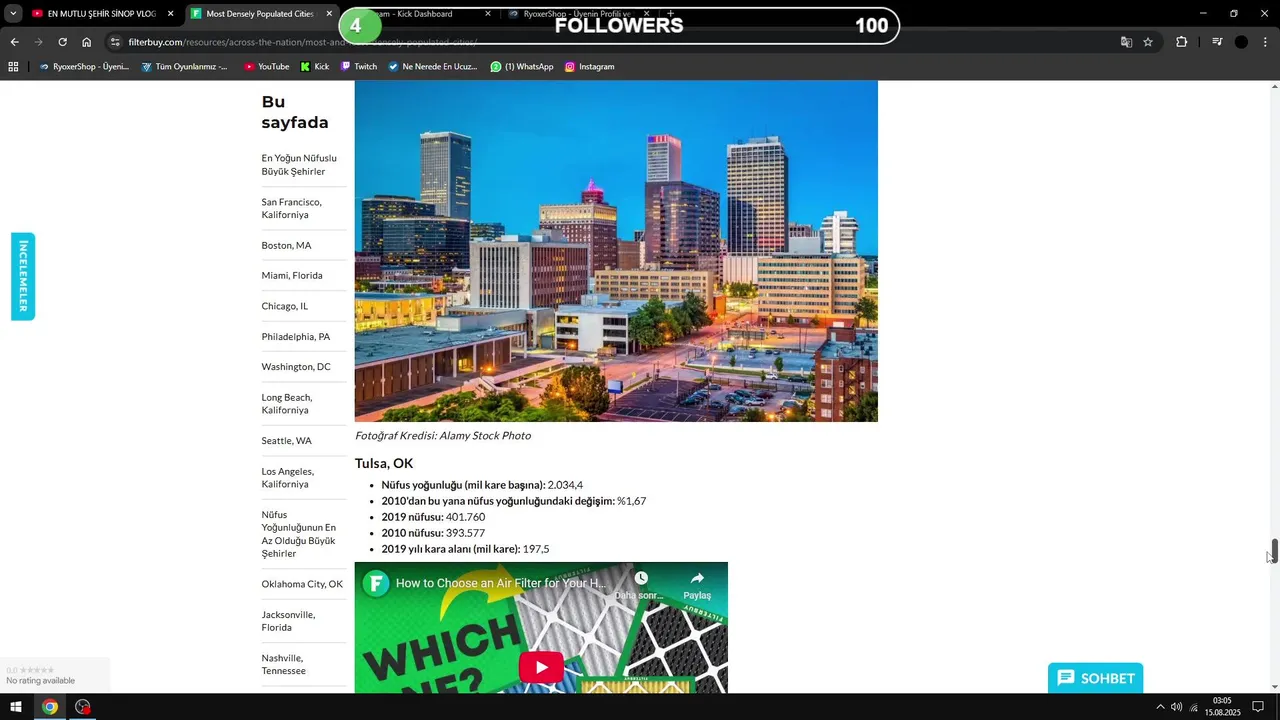Click the video title How to Choose an Air Filter
Screen dimensions: 1280x720
tap(501, 583)
